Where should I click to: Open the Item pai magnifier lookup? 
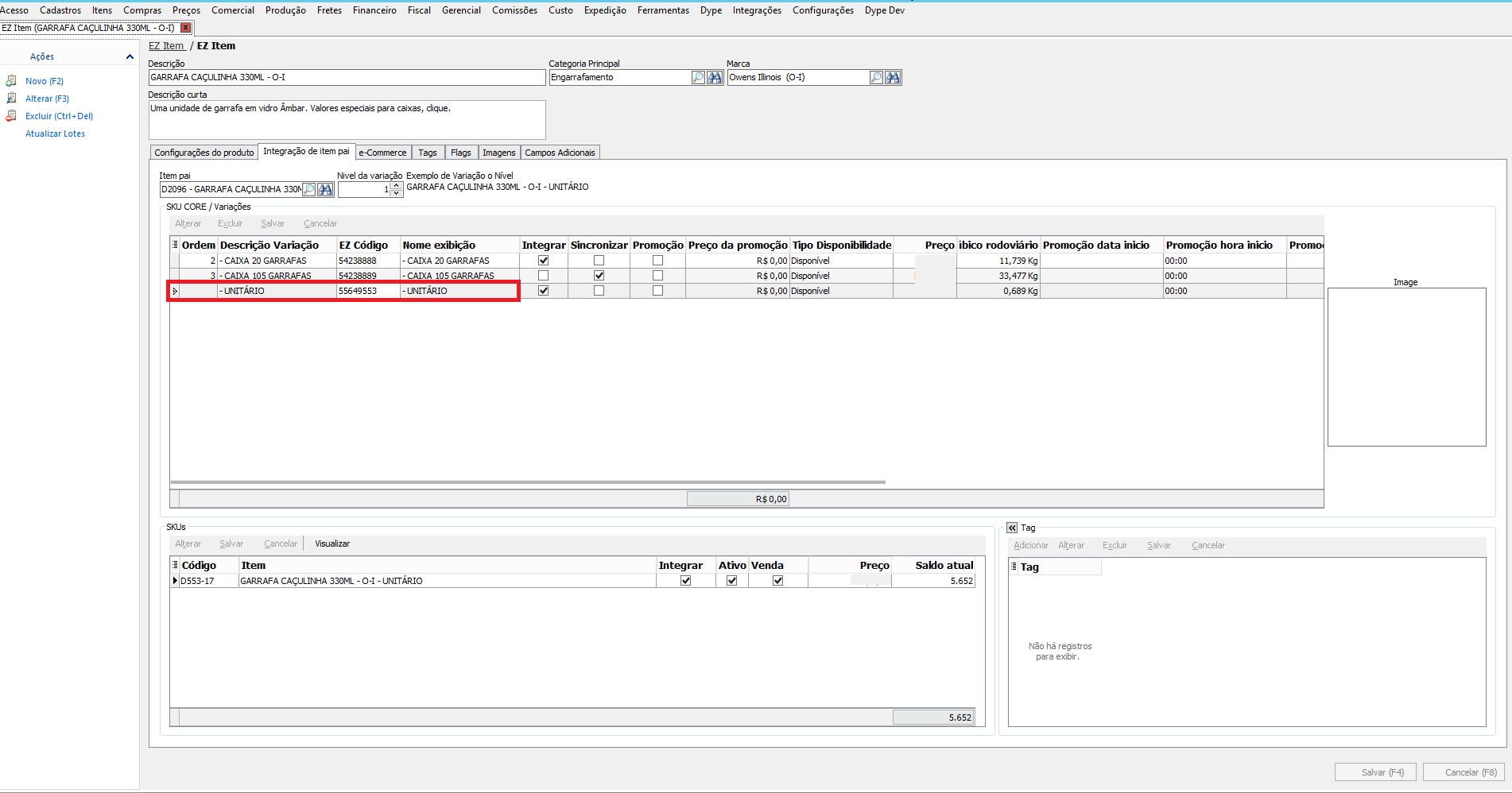309,190
